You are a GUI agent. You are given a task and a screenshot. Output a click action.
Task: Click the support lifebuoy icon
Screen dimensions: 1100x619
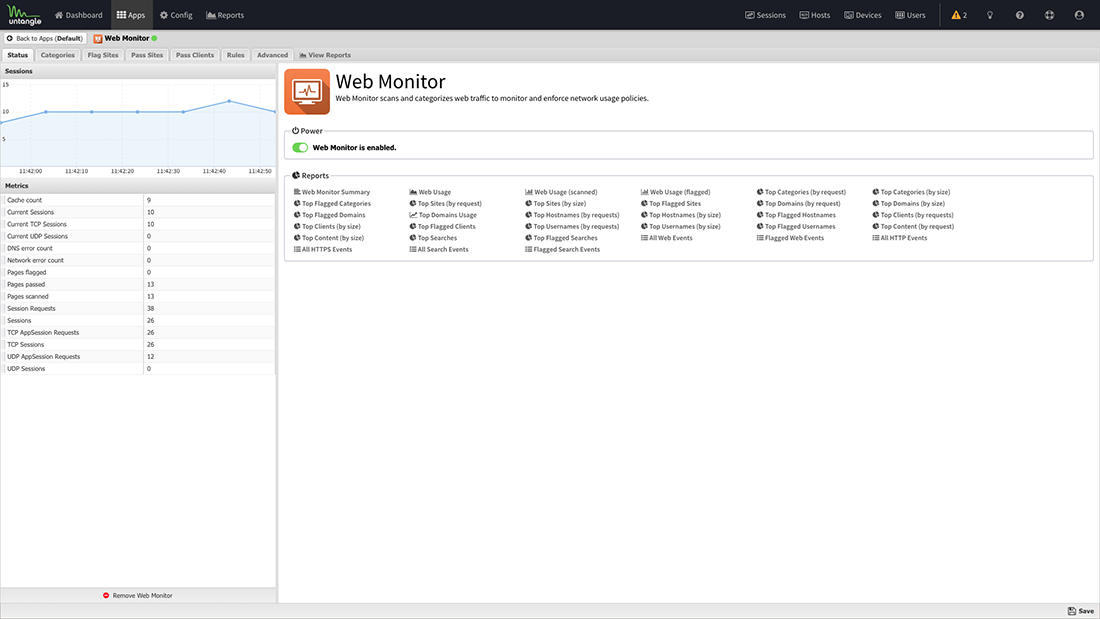point(1049,15)
